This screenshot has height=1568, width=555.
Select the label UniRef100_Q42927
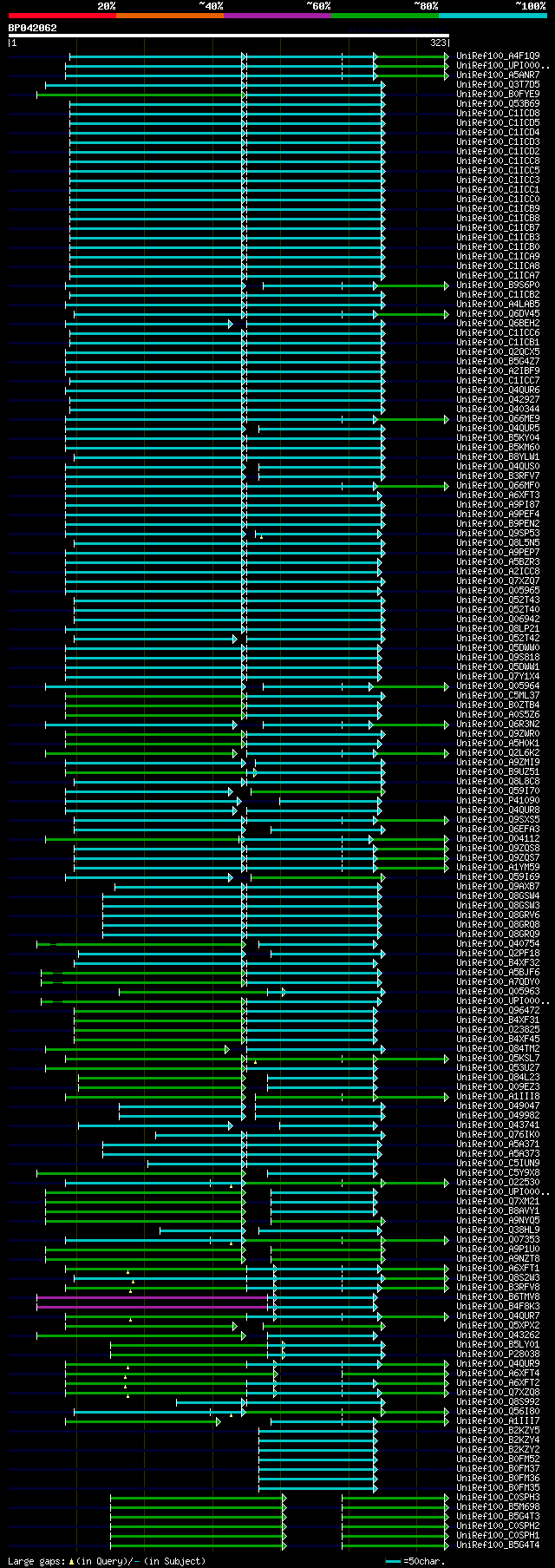[498, 400]
